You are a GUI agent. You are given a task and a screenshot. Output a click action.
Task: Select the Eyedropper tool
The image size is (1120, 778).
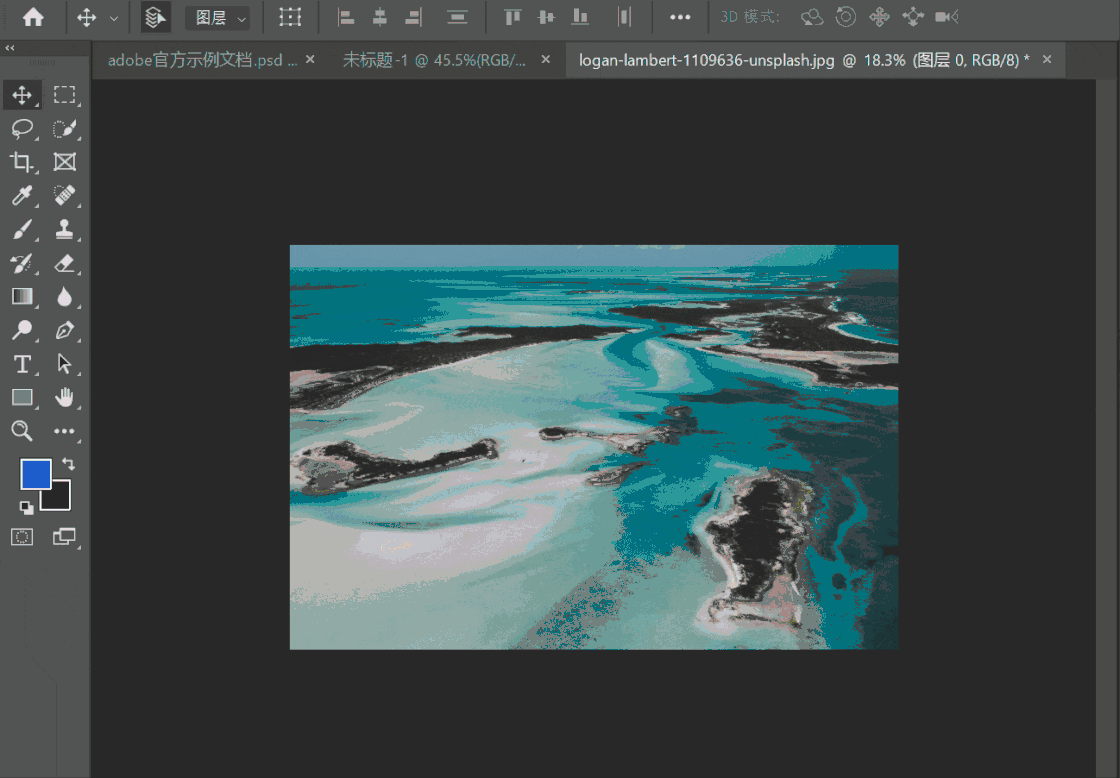[22, 195]
